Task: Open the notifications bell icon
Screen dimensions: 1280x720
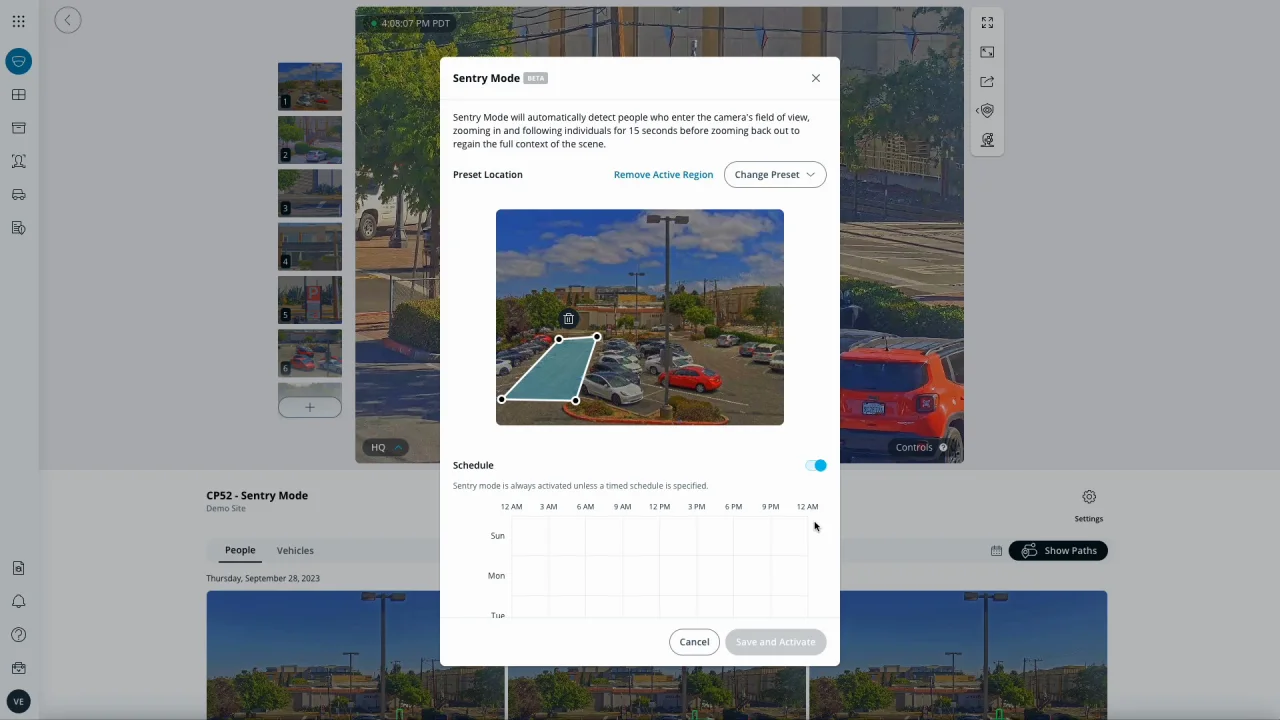Action: (18, 601)
